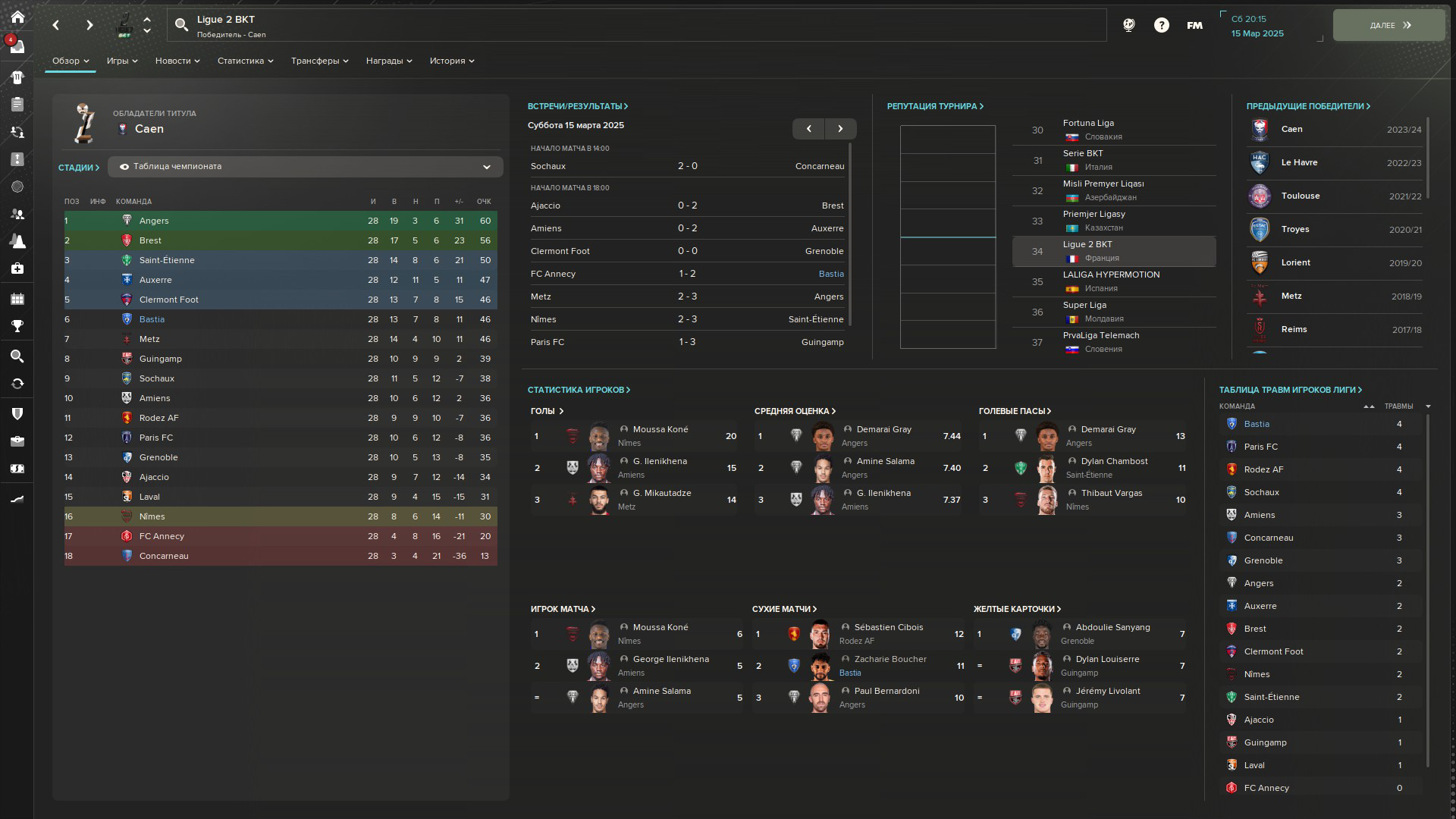The image size is (1456, 819).
Task: Sort injuries table by Команда column
Action: tap(1237, 406)
